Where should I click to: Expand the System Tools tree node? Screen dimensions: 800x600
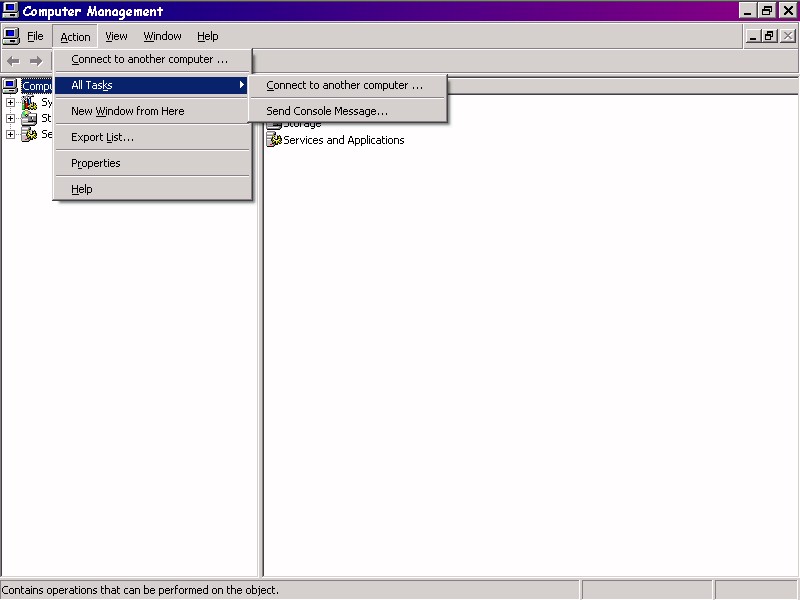[x=10, y=103]
